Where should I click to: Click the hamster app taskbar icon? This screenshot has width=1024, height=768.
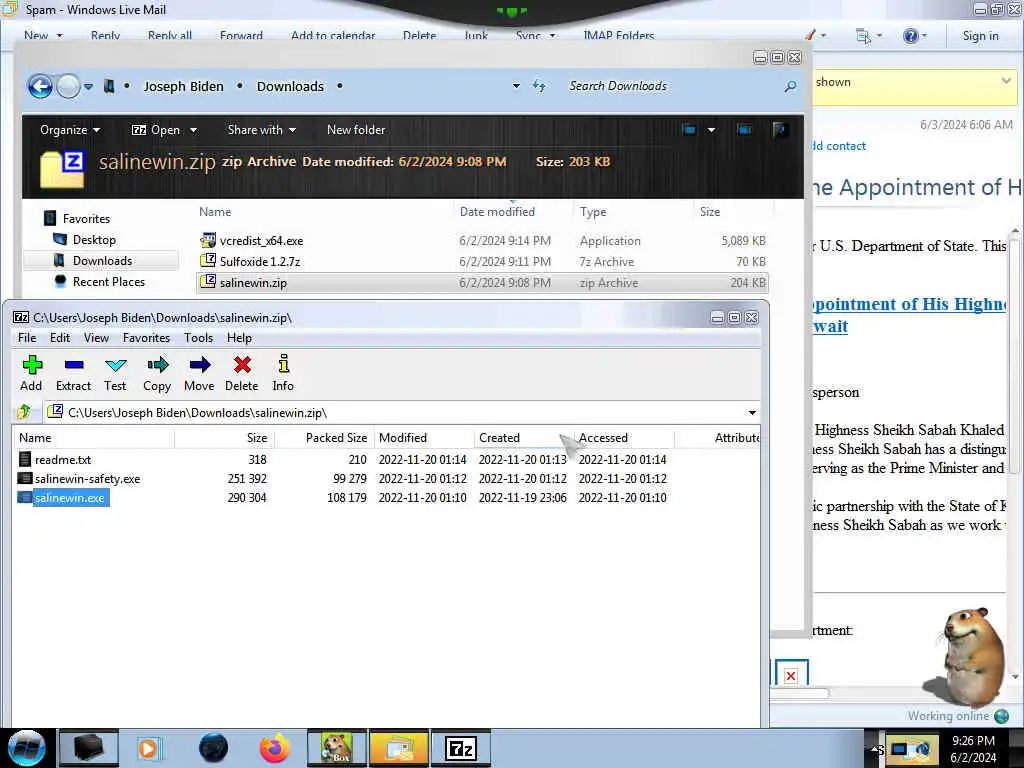[x=336, y=748]
